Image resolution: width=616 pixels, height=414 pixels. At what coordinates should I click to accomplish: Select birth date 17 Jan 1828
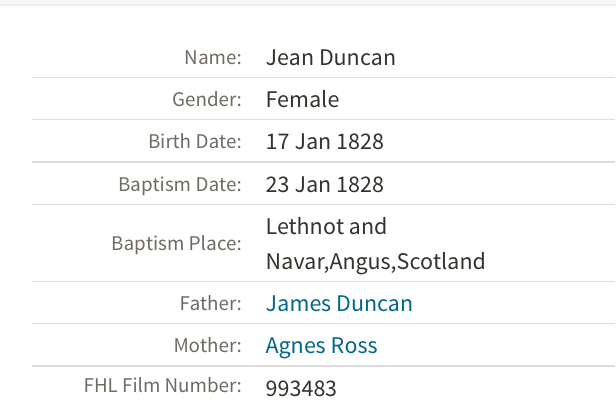324,141
